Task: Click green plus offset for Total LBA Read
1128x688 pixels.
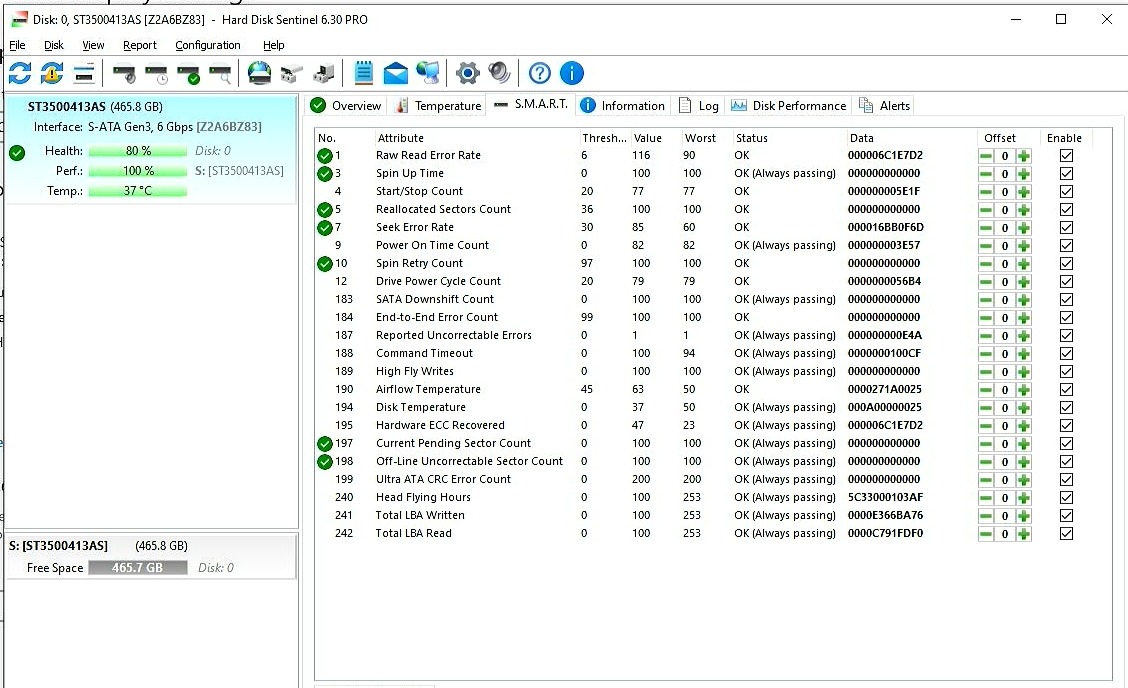Action: pyautogui.click(x=1024, y=533)
